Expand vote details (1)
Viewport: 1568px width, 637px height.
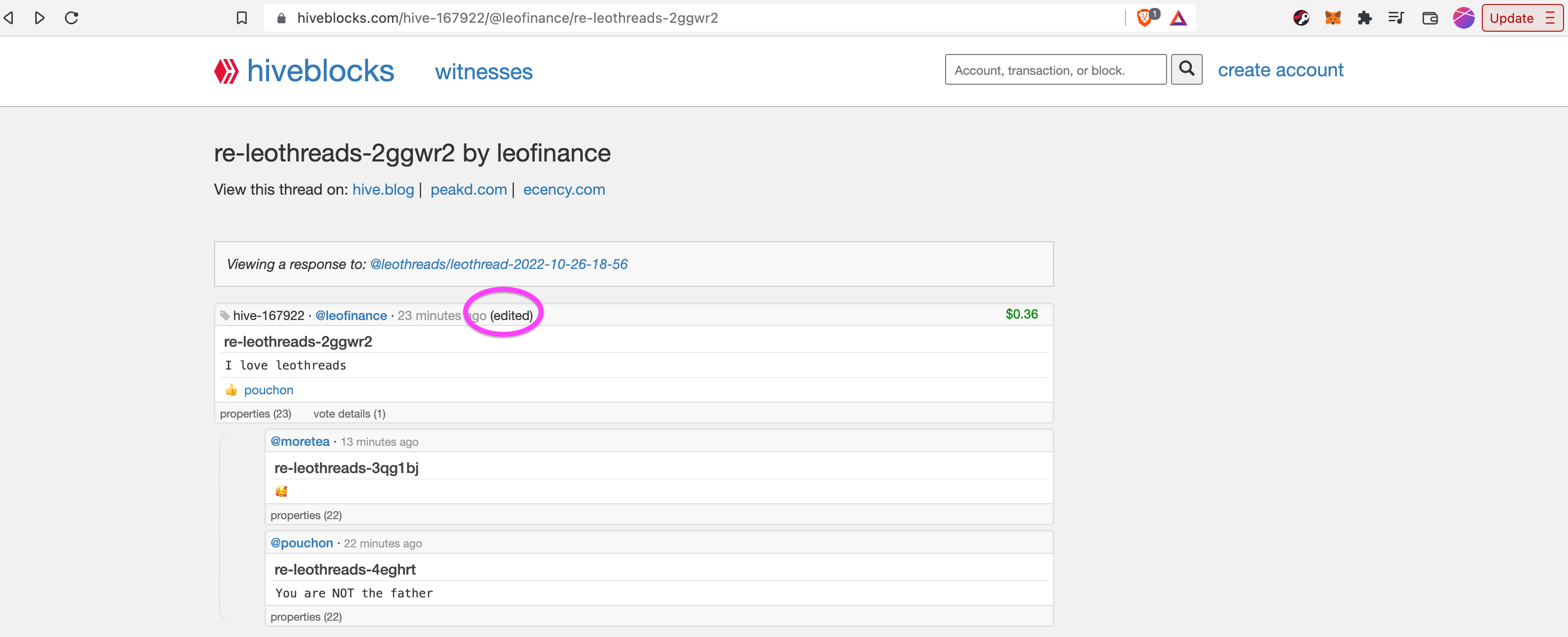(349, 414)
